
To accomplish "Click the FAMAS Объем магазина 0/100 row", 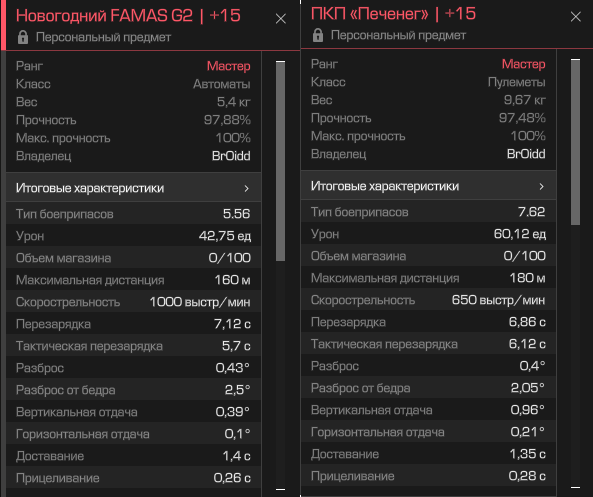I will 134,258.
